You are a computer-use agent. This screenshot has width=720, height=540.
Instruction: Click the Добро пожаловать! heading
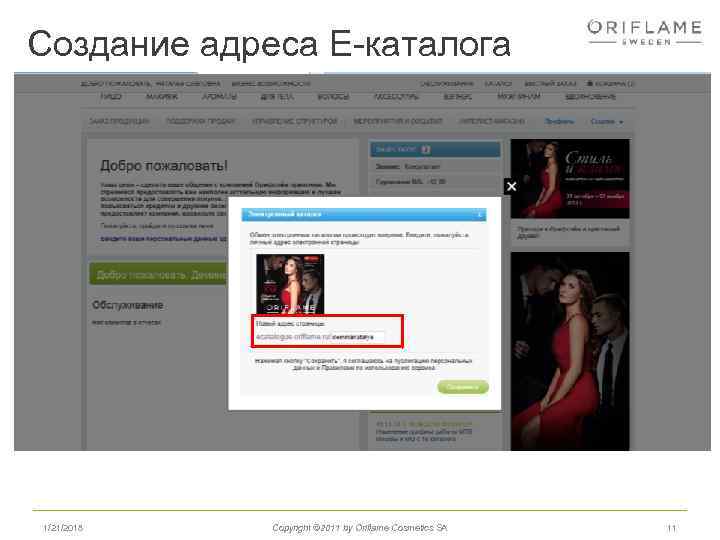coord(164,166)
